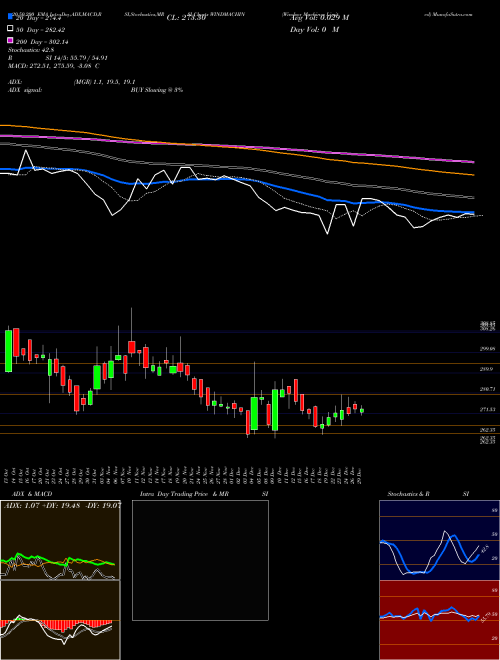Click the 'BUY Slowing @ 5%' ADX signal text
The width and height of the screenshot is (500, 660).
click(x=157, y=90)
